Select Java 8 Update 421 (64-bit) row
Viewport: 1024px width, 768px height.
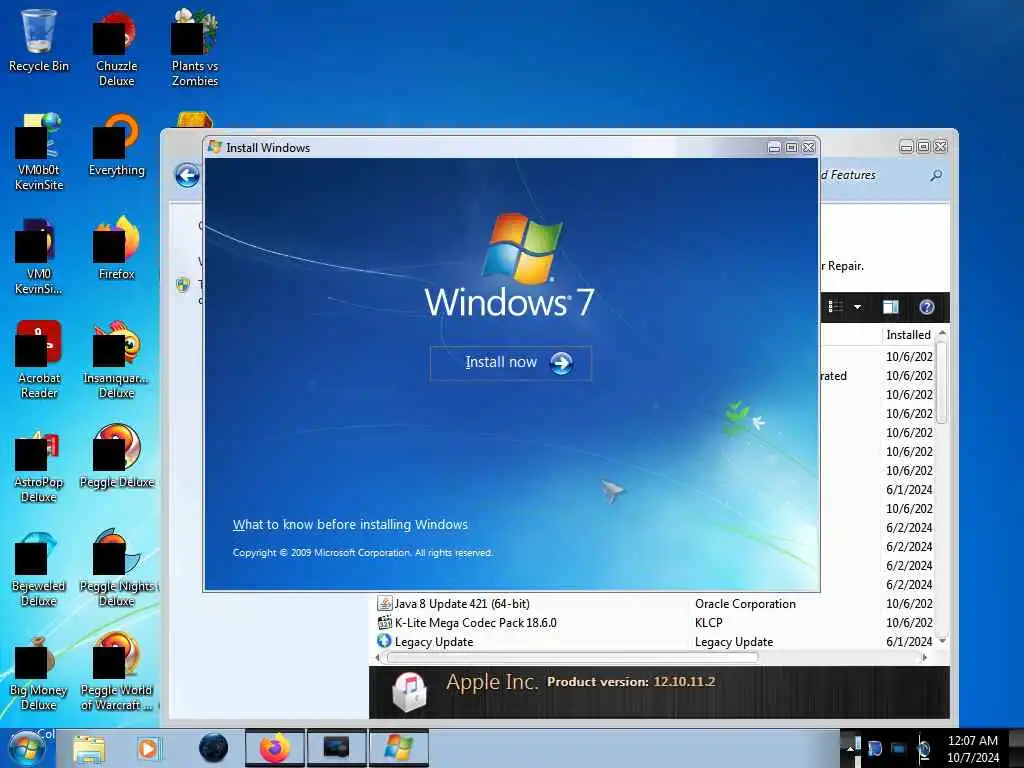pos(656,603)
